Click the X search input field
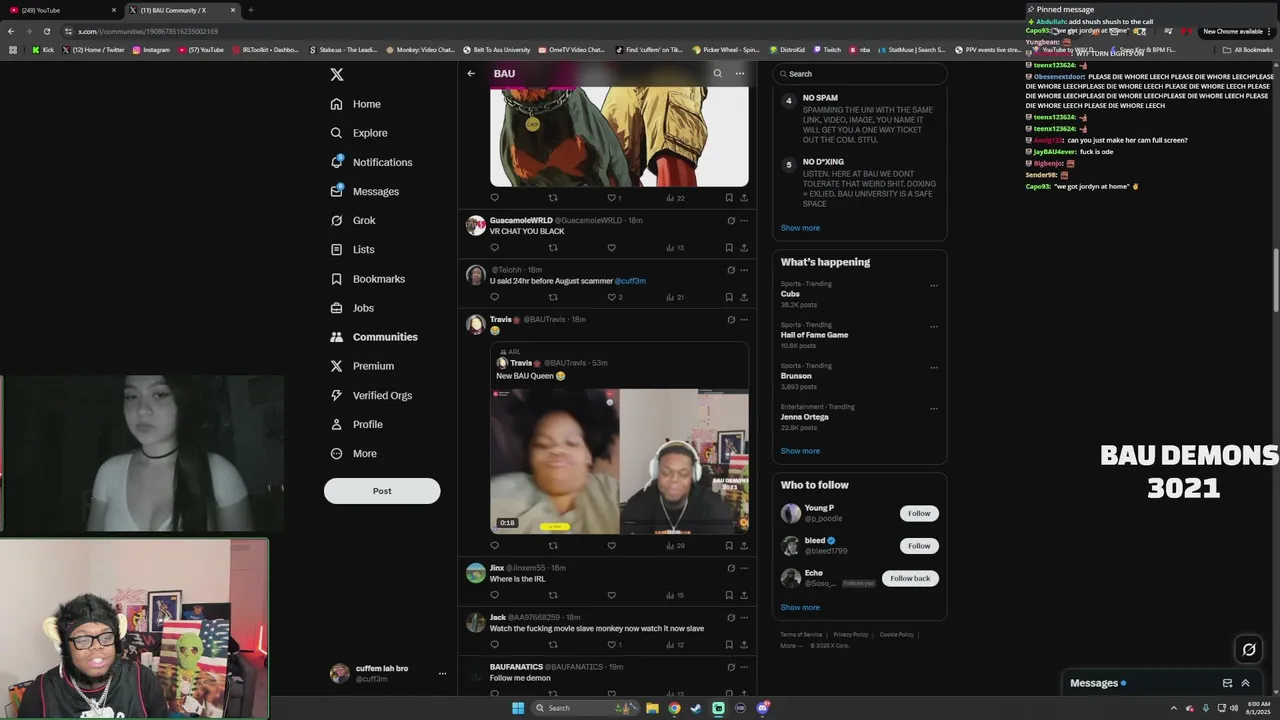This screenshot has height=720, width=1280. point(860,74)
